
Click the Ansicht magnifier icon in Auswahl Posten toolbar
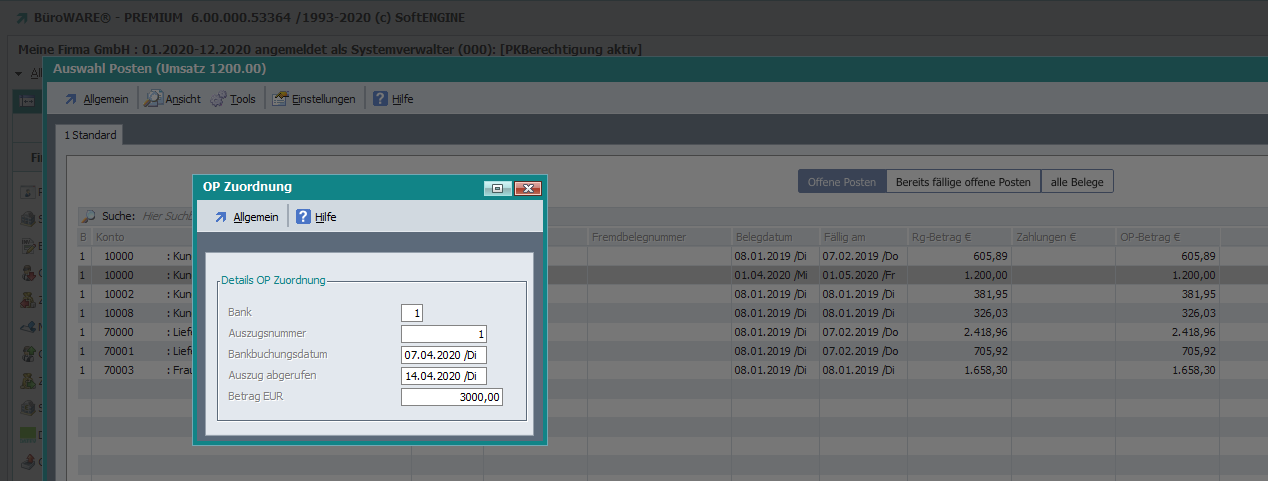click(x=154, y=99)
